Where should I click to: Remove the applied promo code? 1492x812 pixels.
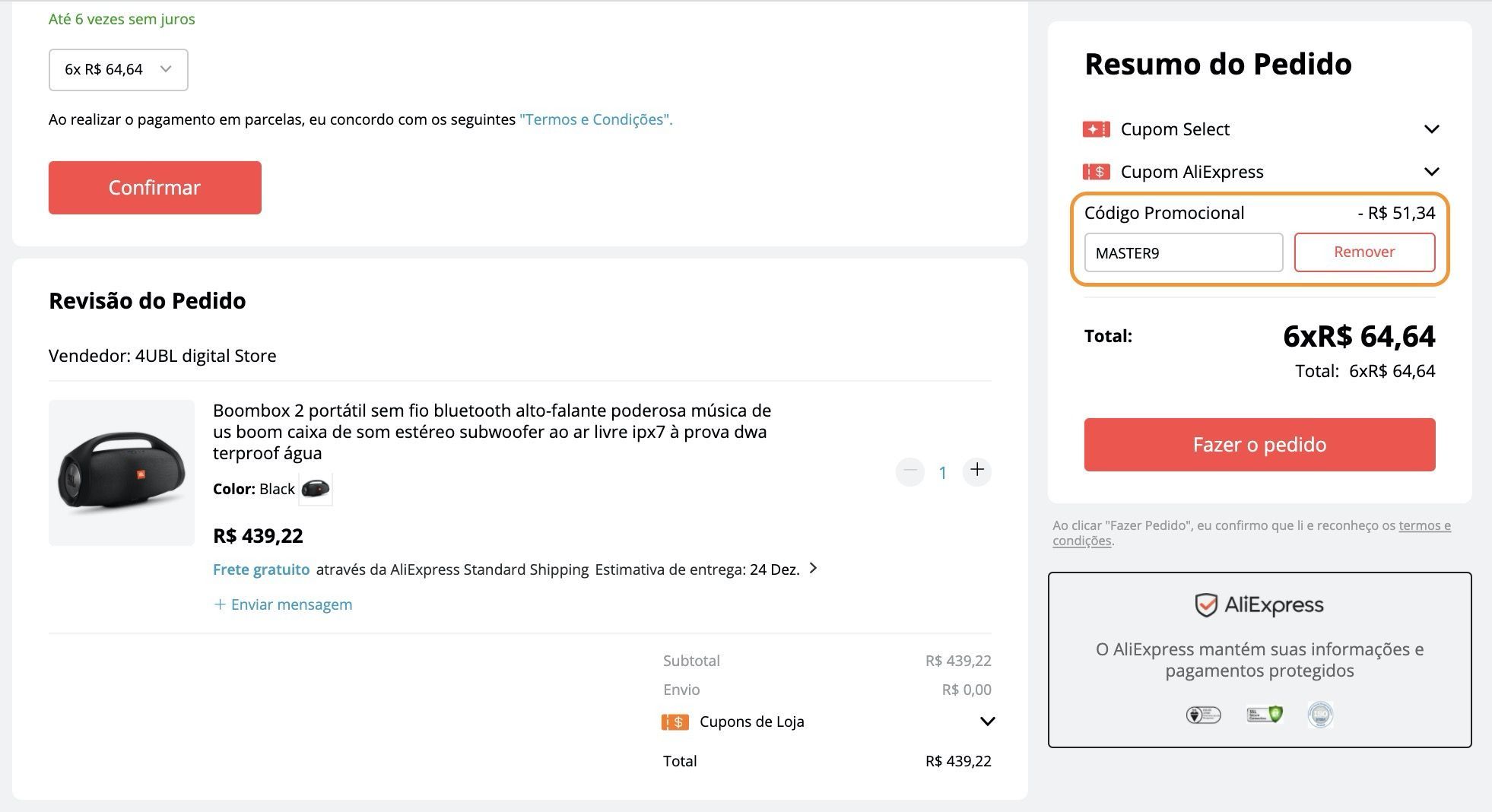tap(1364, 252)
